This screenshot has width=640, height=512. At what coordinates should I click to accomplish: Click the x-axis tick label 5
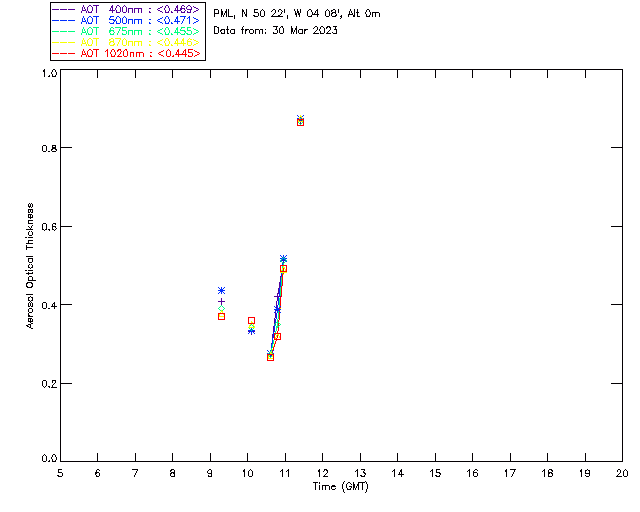tap(60, 473)
